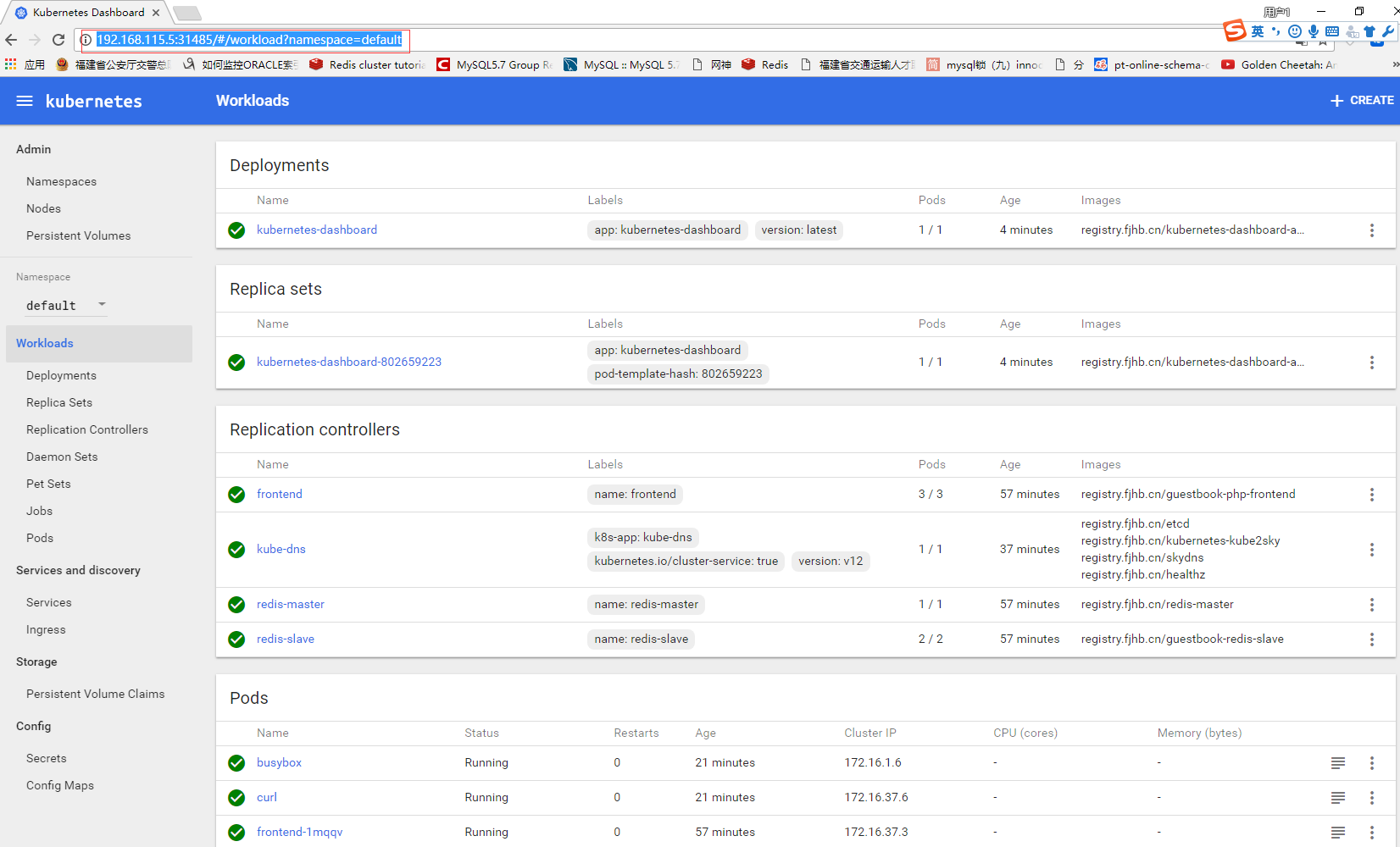Viewport: 1400px width, 847px height.
Task: Open redis-master controller link
Action: (x=291, y=605)
